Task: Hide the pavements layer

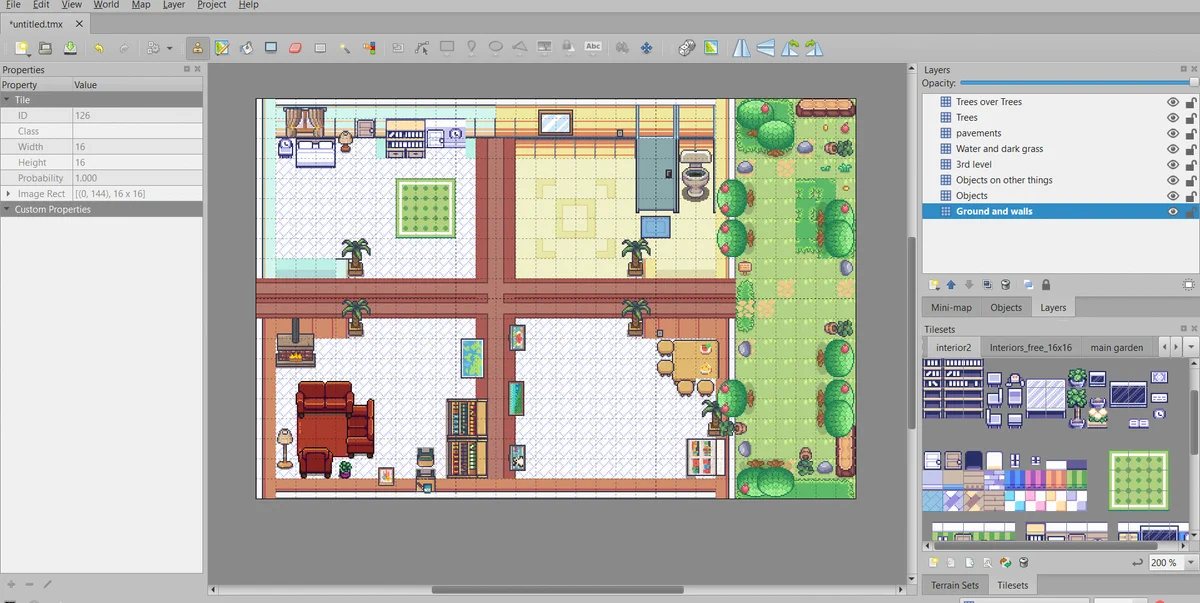Action: pos(1173,133)
